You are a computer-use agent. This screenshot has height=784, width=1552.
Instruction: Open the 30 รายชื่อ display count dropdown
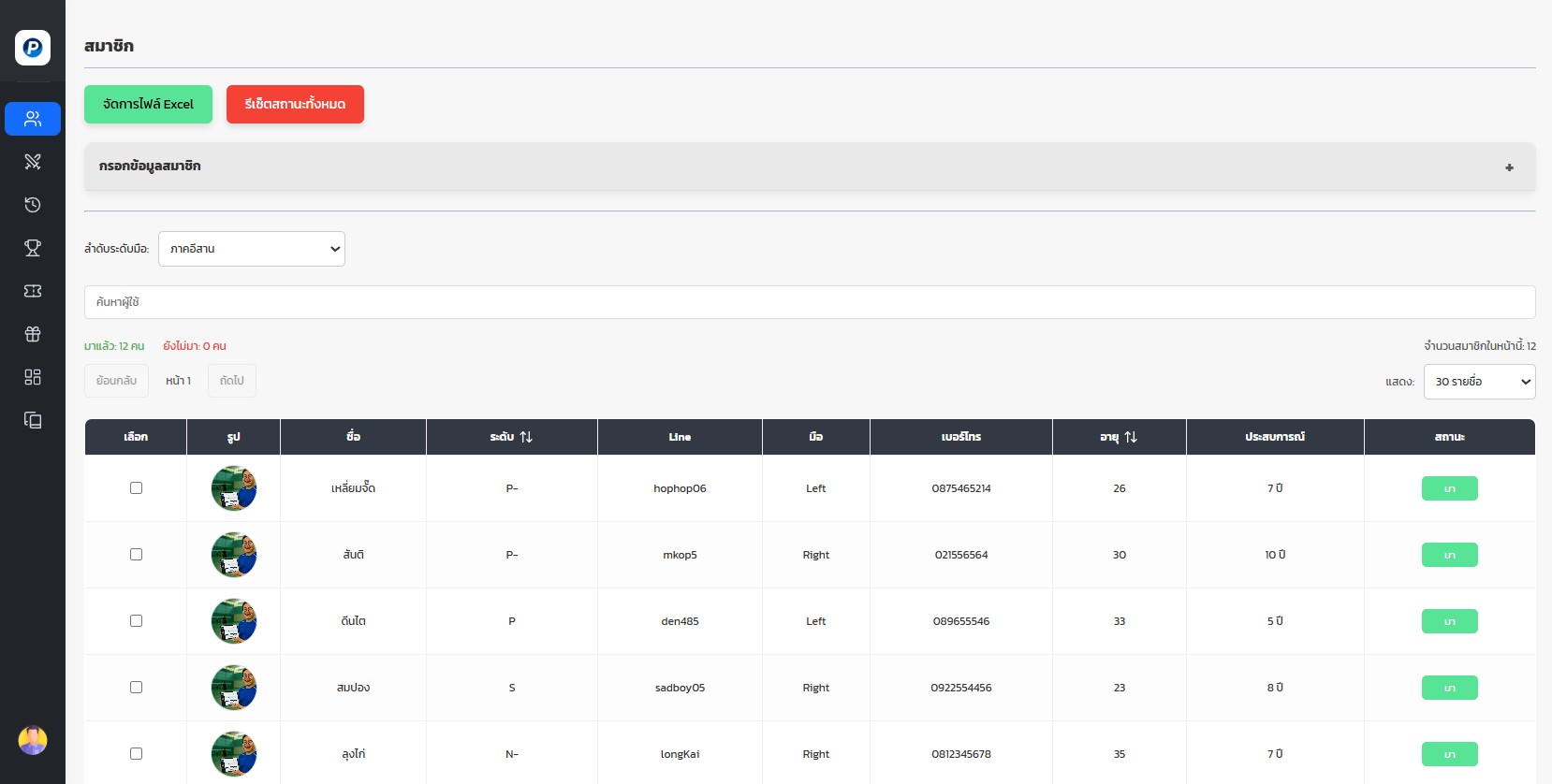[1478, 382]
